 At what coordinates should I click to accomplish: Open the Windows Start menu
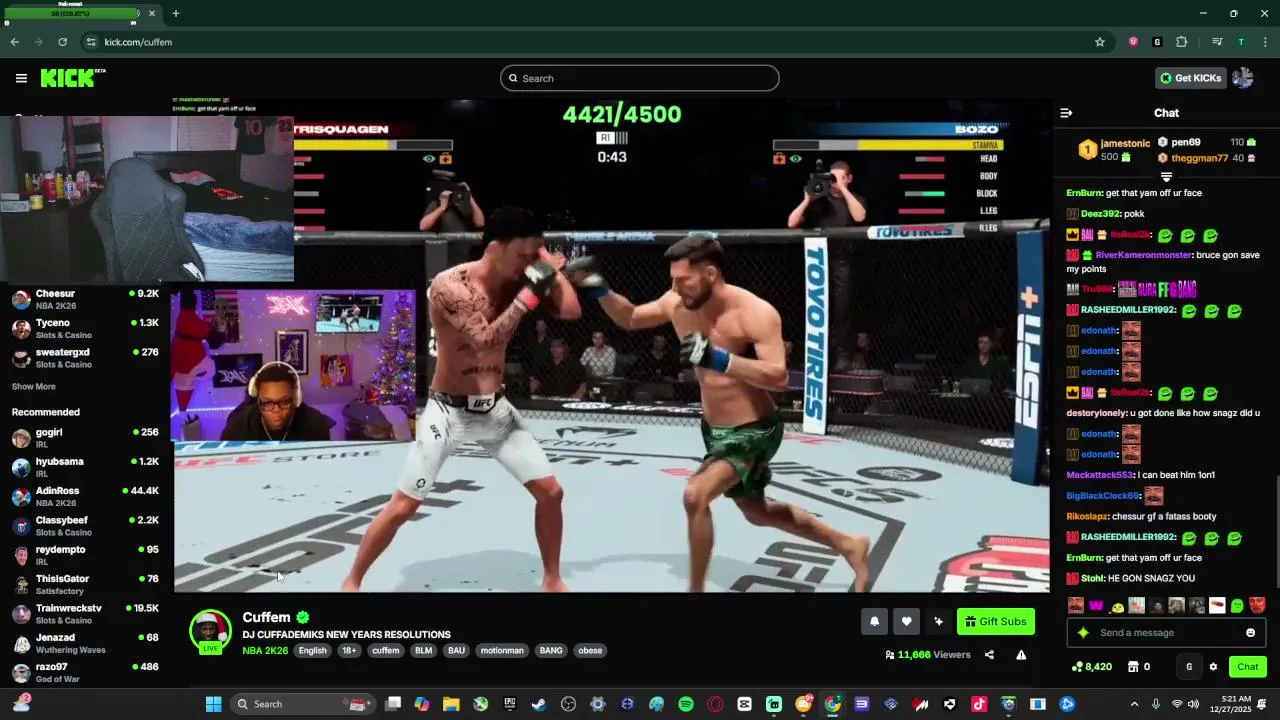coord(213,704)
